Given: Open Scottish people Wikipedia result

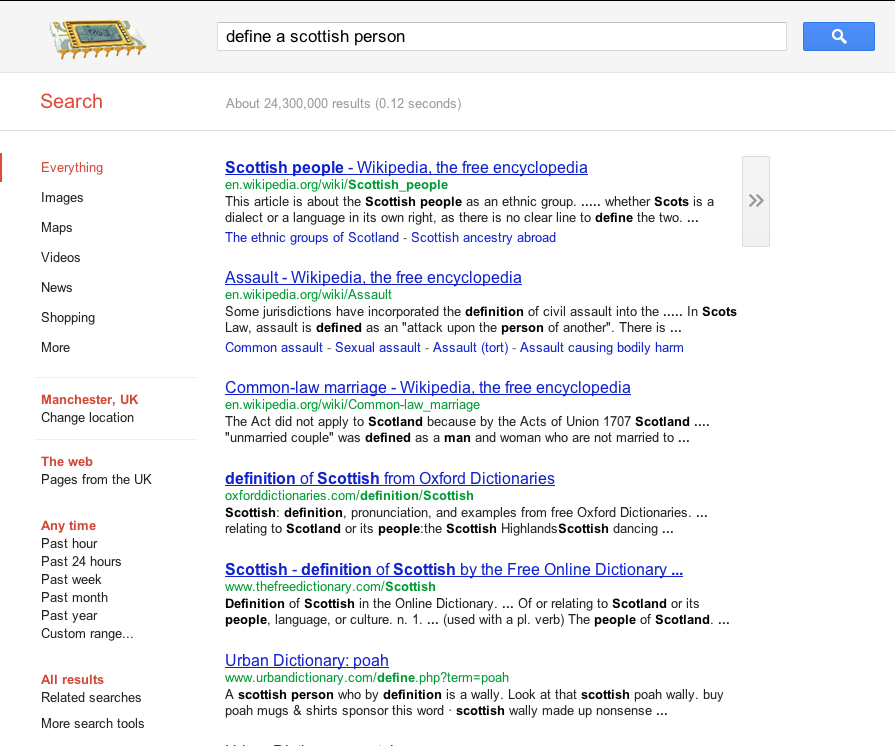Looking at the screenshot, I should (406, 167).
